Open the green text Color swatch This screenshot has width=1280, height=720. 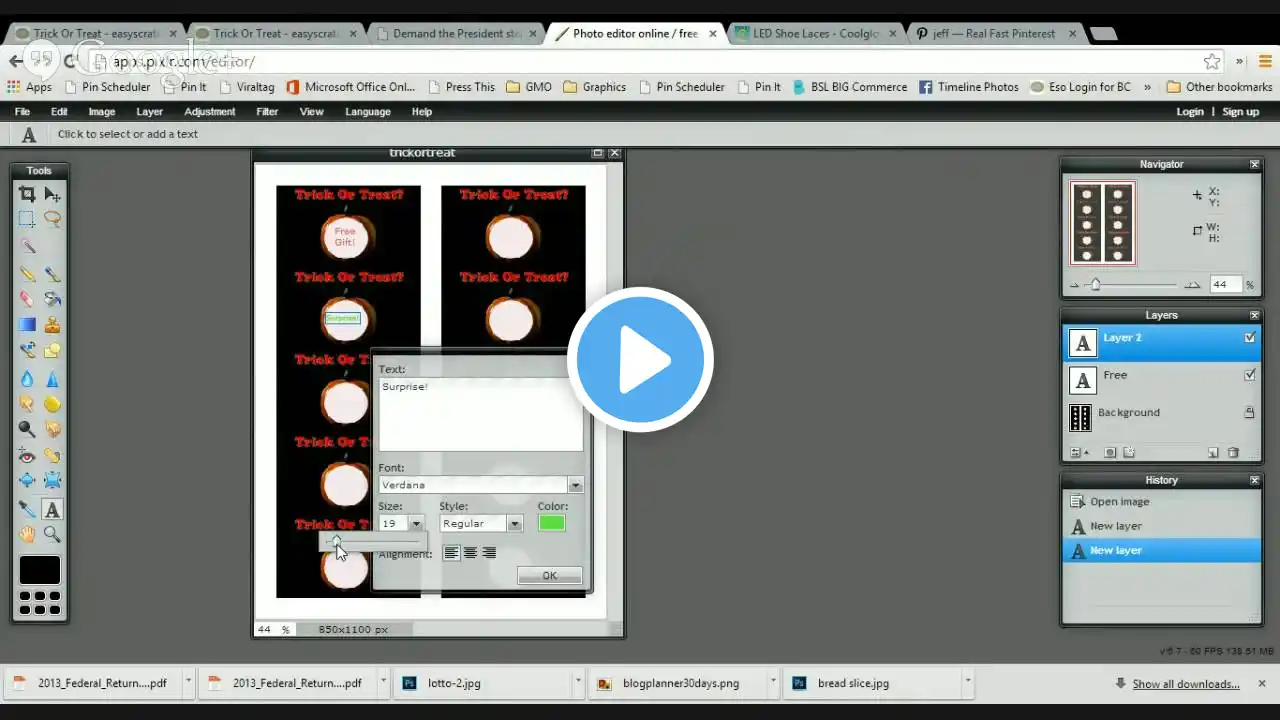tap(551, 523)
